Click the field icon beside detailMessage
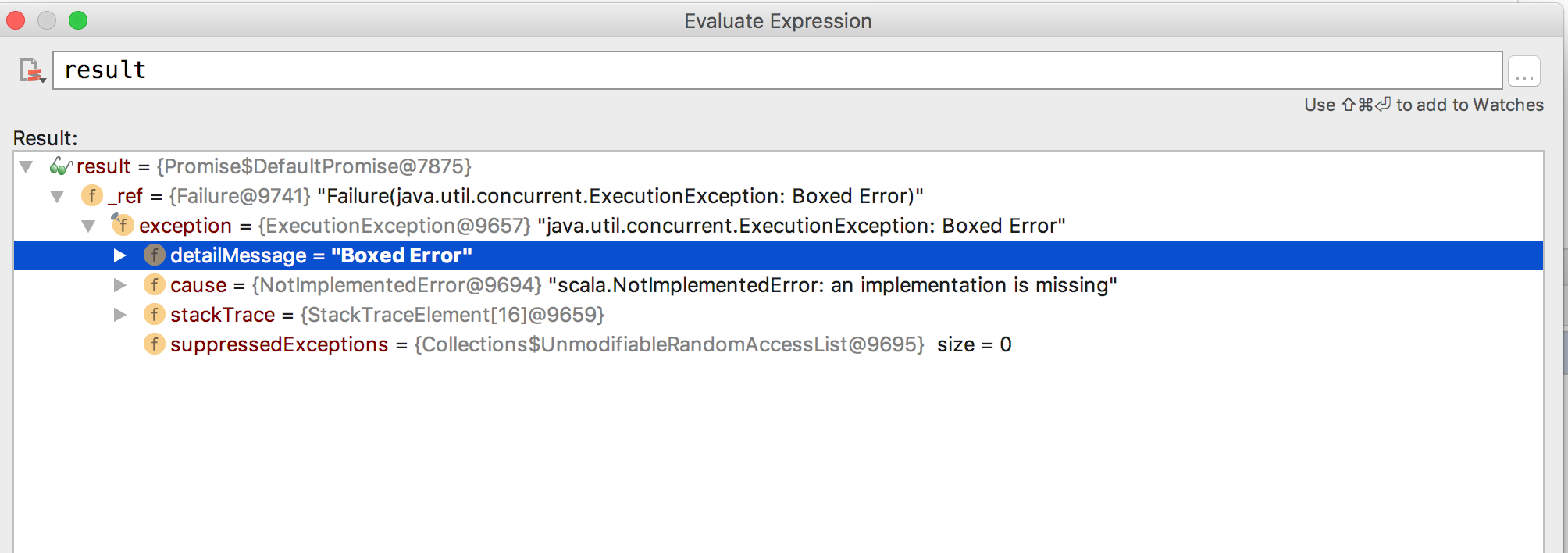Image resolution: width=1568 pixels, height=553 pixels. pos(155,255)
